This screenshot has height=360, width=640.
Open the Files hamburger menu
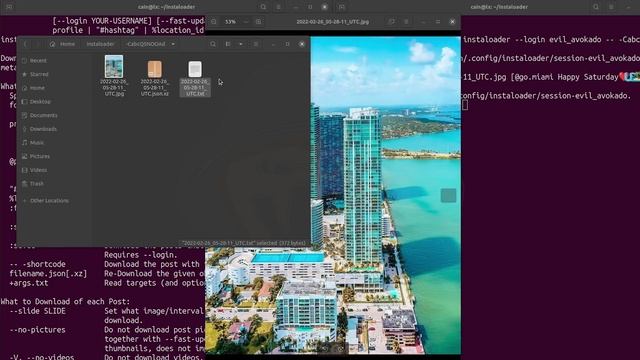tap(256, 44)
